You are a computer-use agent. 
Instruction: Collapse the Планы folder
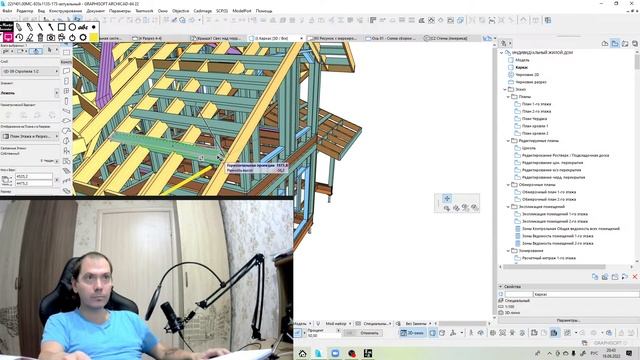point(509,97)
